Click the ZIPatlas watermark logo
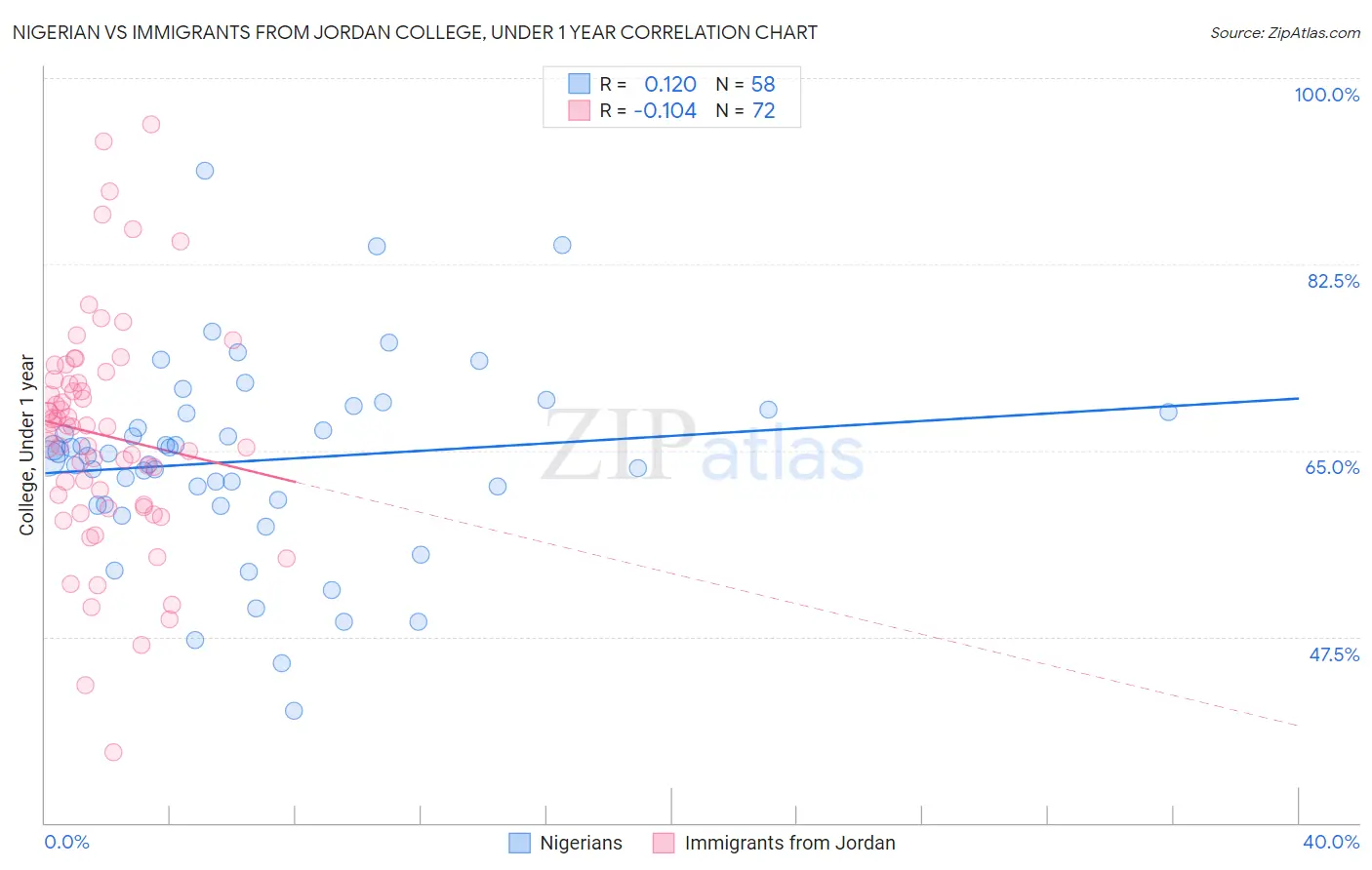1372x870 pixels. [703, 445]
